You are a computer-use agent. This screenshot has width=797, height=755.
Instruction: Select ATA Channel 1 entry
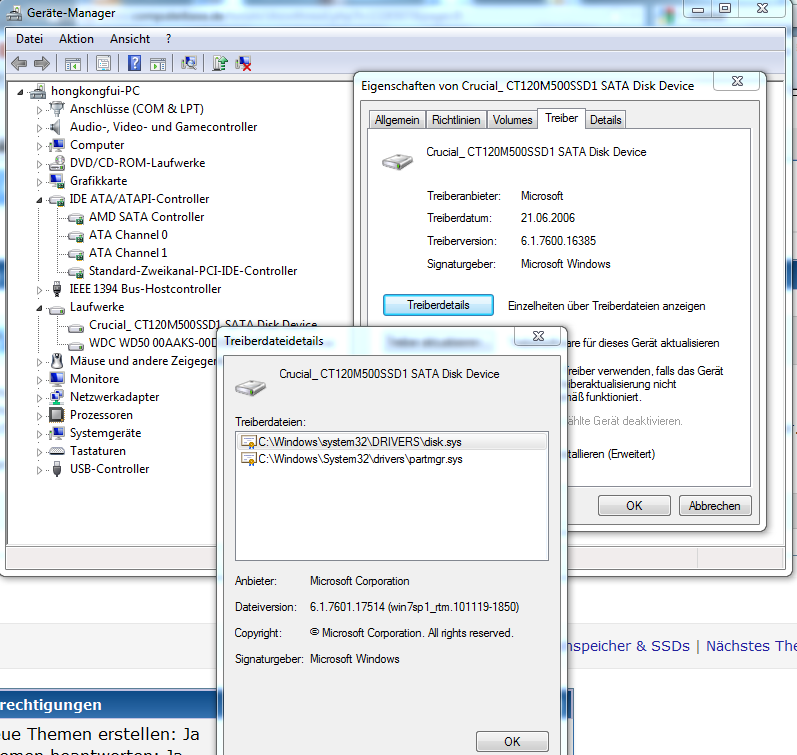[x=128, y=253]
